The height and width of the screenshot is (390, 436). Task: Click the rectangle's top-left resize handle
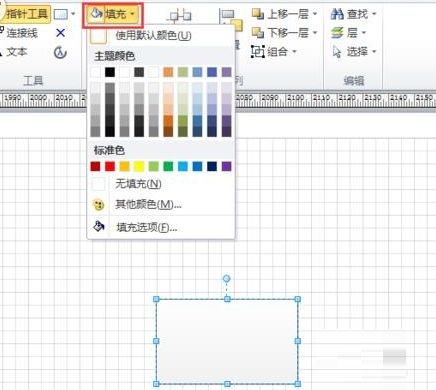click(156, 299)
